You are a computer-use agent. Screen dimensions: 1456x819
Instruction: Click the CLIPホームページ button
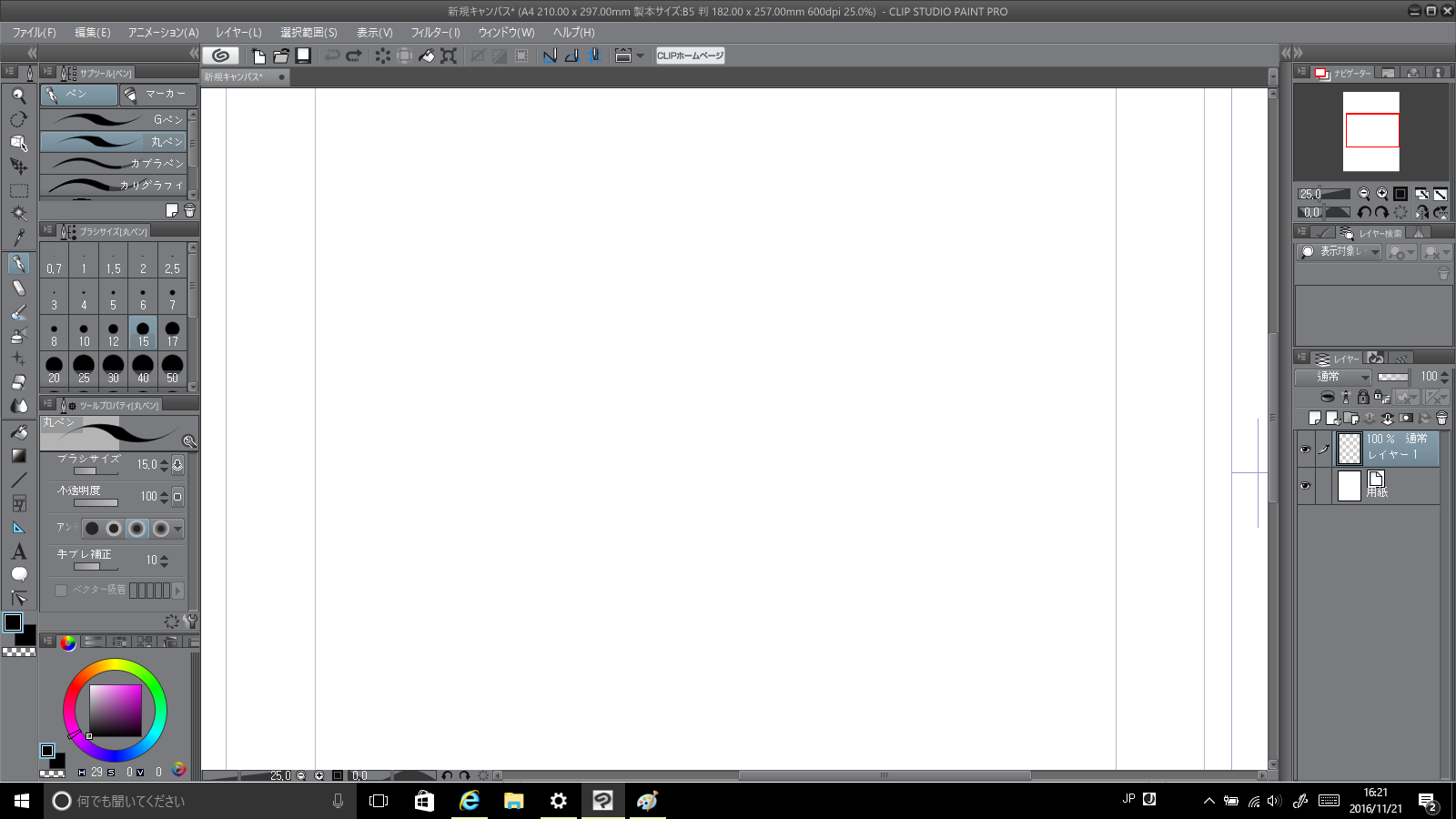pyautogui.click(x=690, y=56)
